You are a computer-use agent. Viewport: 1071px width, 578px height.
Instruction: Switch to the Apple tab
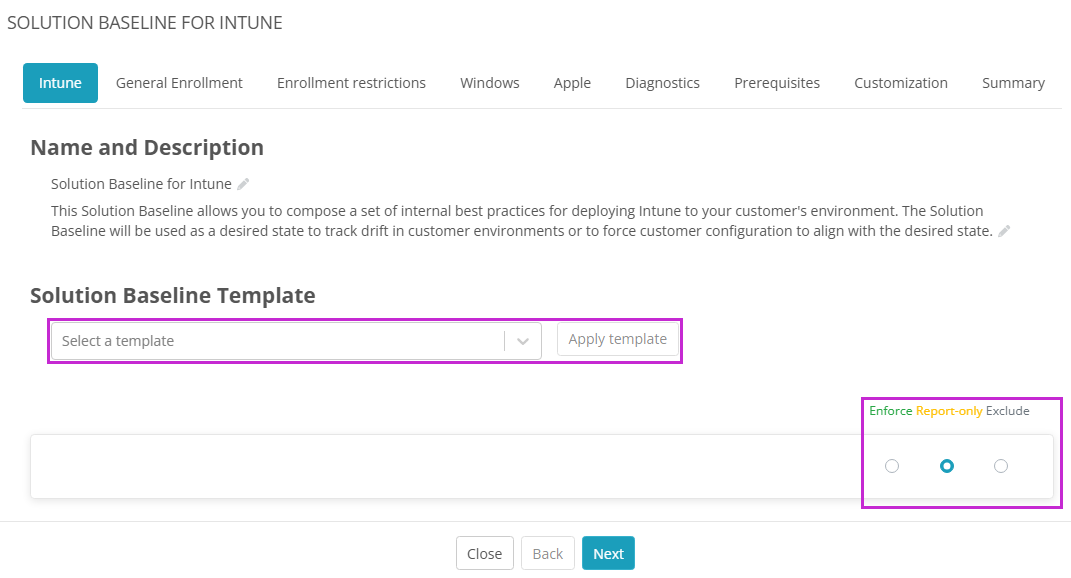[572, 83]
